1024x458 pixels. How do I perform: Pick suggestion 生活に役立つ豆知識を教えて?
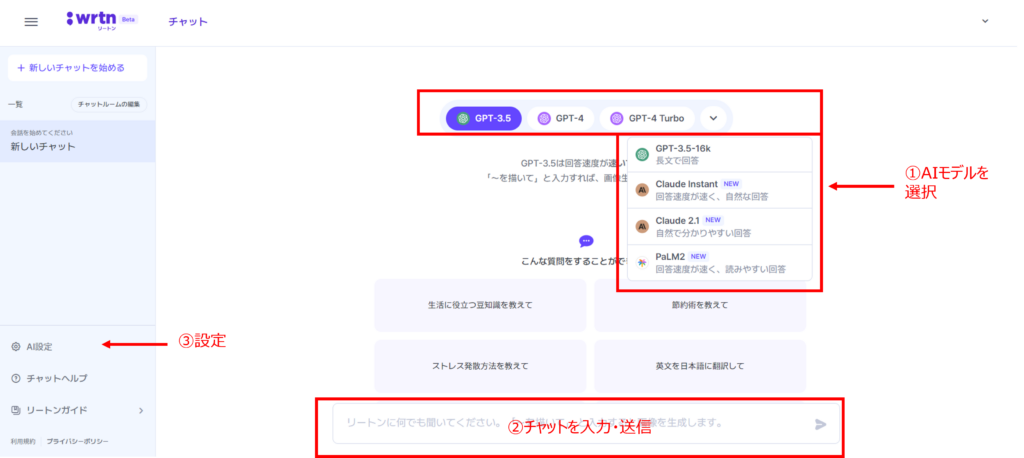(480, 305)
